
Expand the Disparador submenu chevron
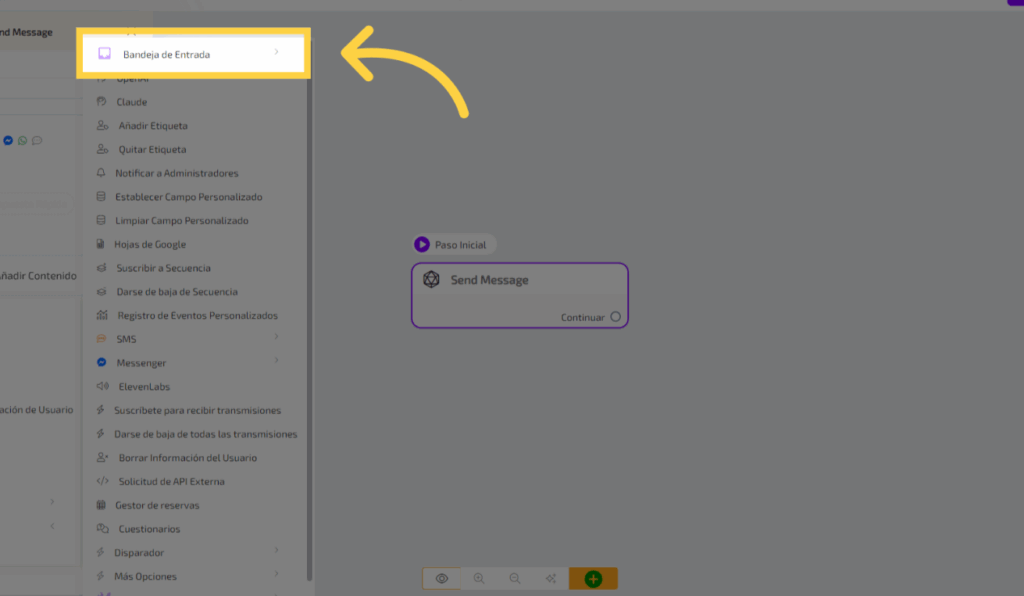point(276,551)
